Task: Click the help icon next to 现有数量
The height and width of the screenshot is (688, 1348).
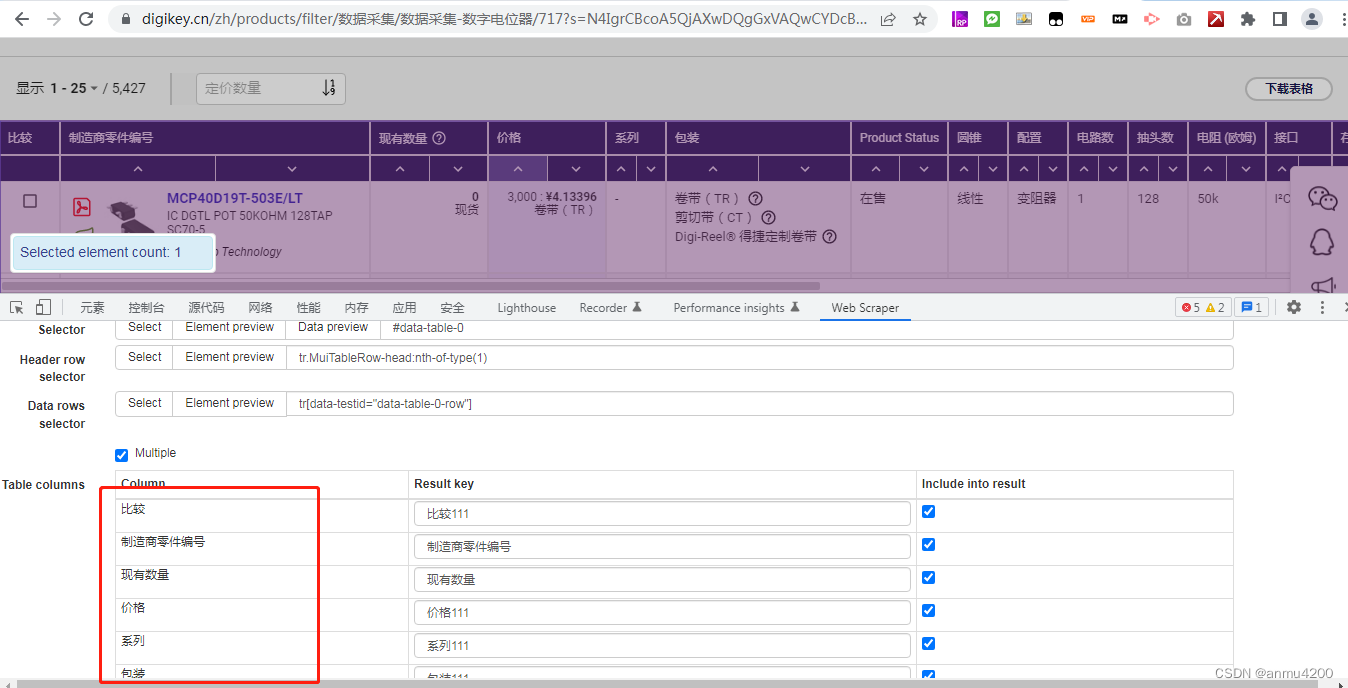Action: coord(438,138)
